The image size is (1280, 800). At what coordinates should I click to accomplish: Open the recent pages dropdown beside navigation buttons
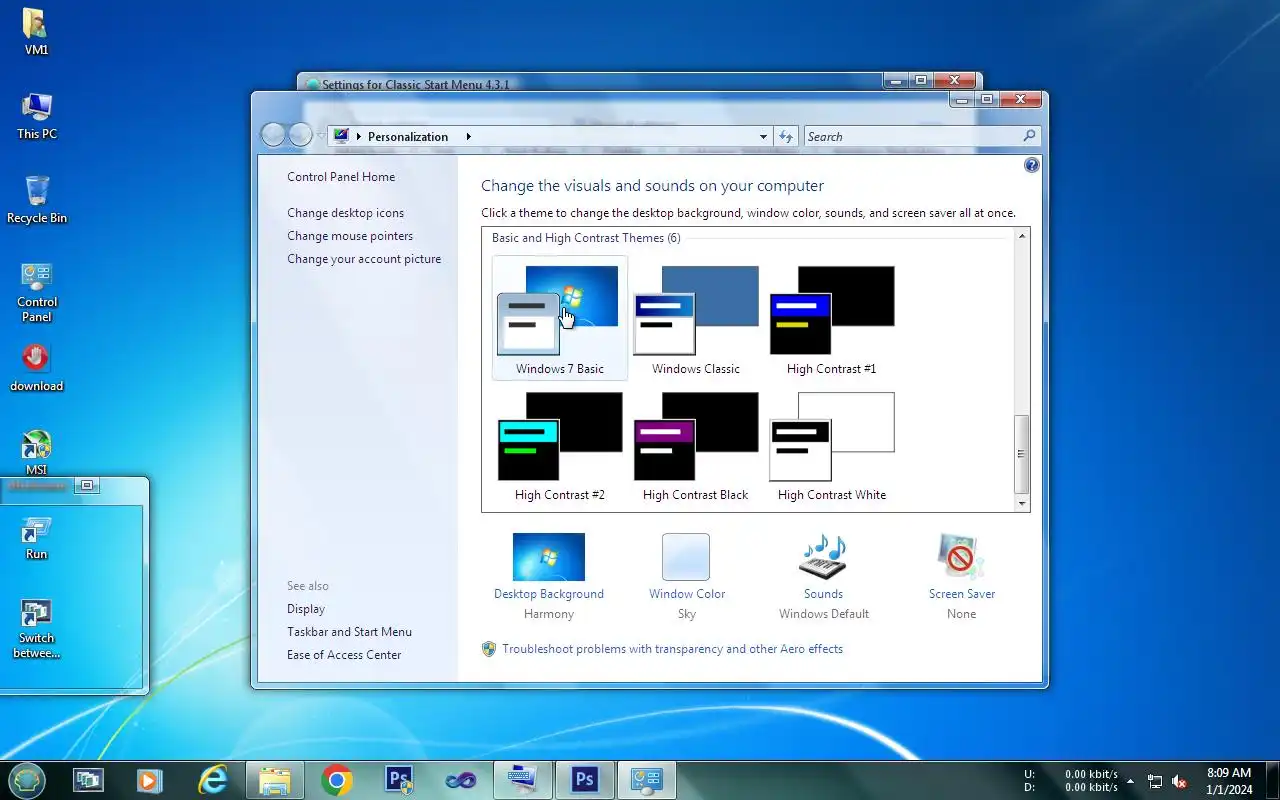(x=320, y=136)
